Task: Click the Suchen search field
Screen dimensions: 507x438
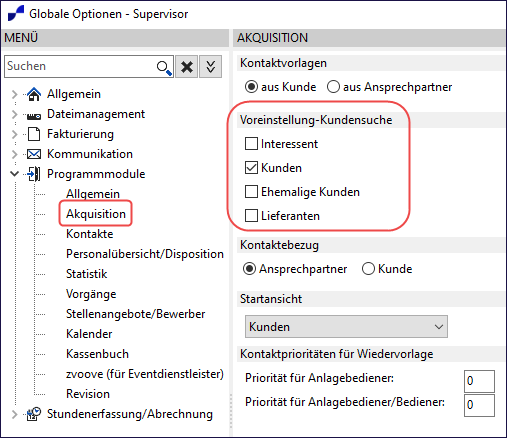Action: (x=80, y=66)
